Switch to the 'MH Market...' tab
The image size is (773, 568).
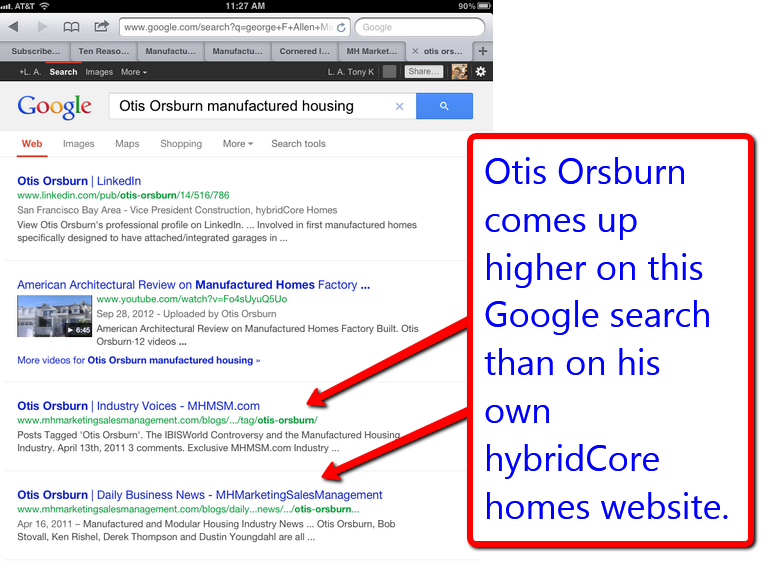[x=372, y=51]
